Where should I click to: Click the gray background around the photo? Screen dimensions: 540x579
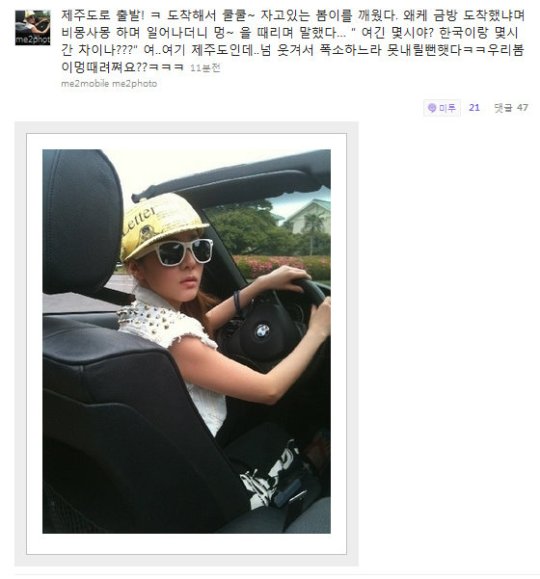coord(187,561)
